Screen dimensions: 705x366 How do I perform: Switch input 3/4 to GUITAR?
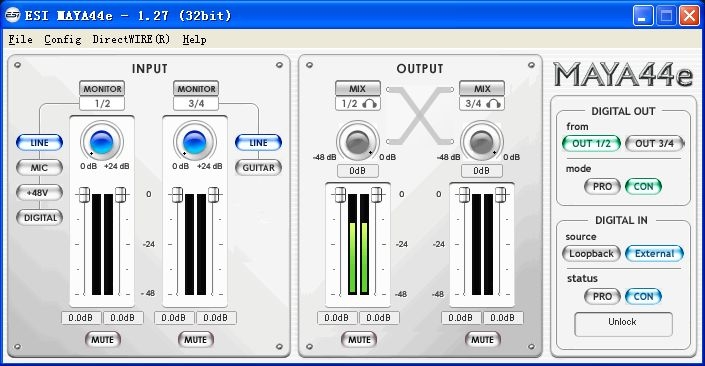(x=259, y=167)
